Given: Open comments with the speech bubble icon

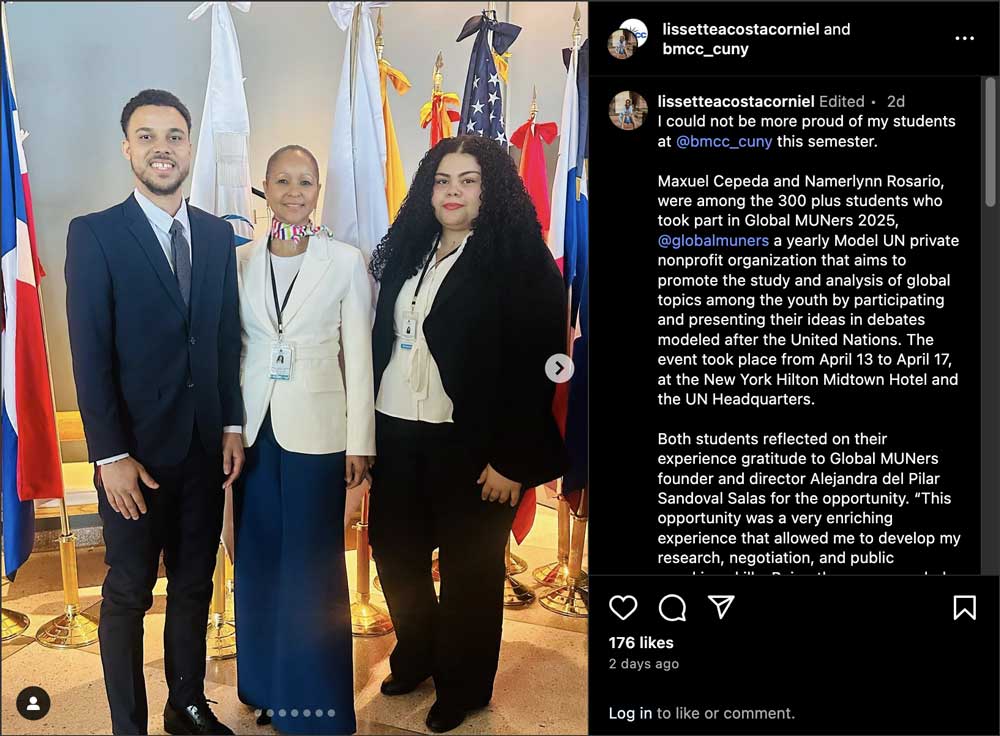Looking at the screenshot, I should tap(672, 607).
